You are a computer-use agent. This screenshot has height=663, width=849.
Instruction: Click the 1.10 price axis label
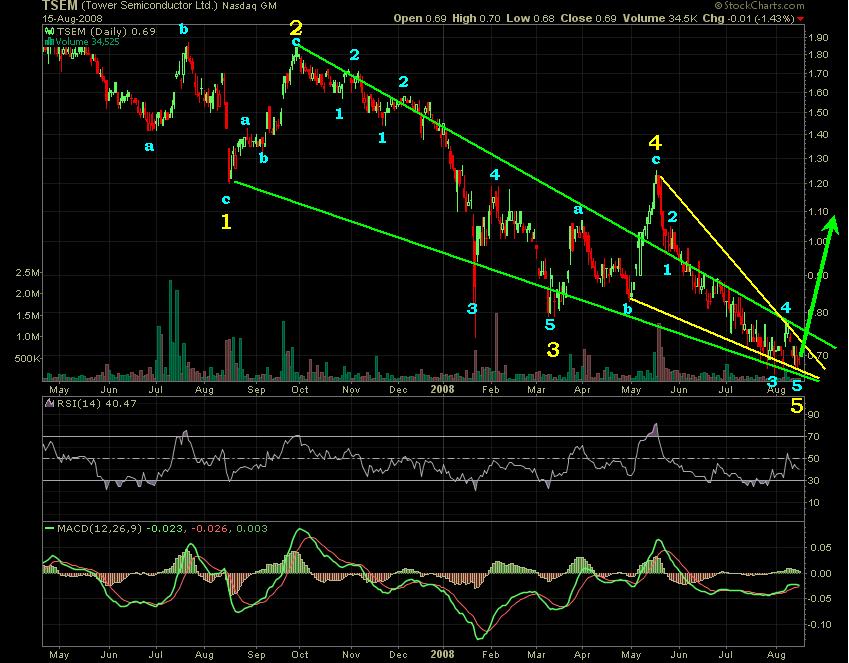point(818,212)
